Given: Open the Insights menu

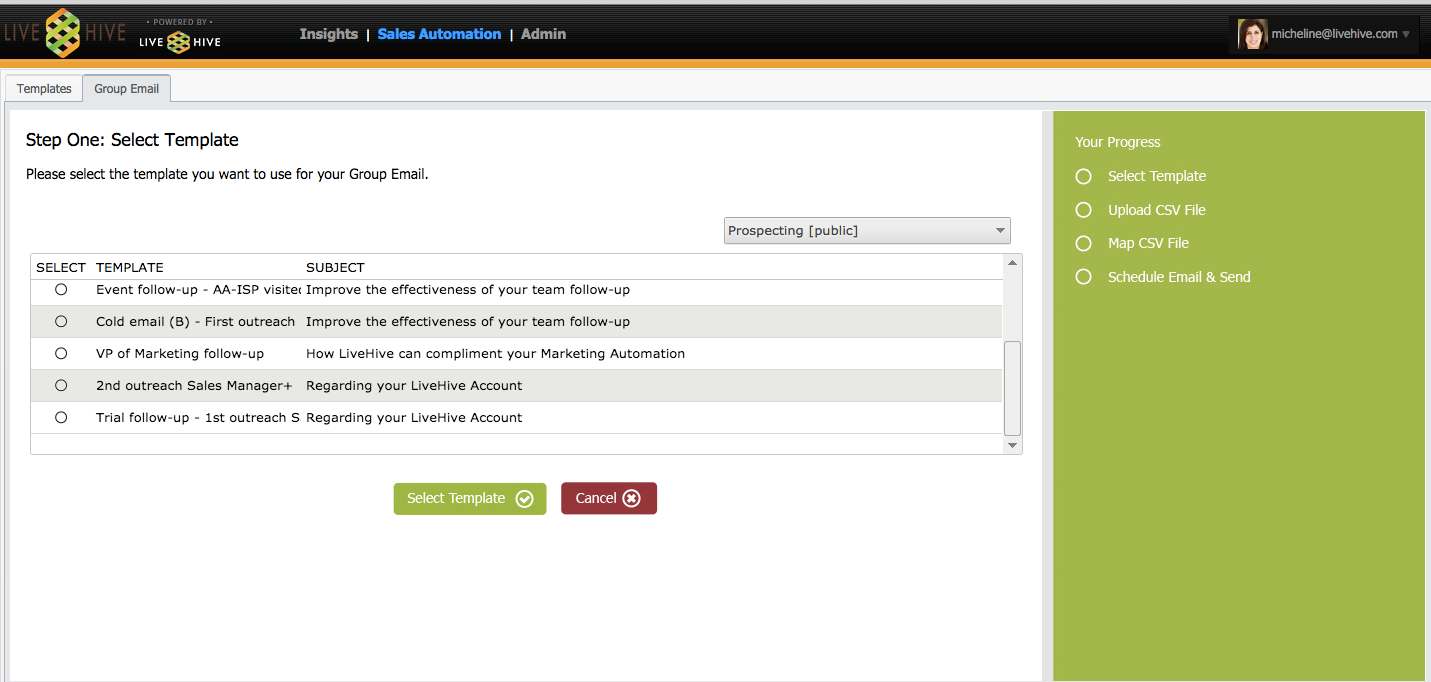Looking at the screenshot, I should click(x=328, y=34).
